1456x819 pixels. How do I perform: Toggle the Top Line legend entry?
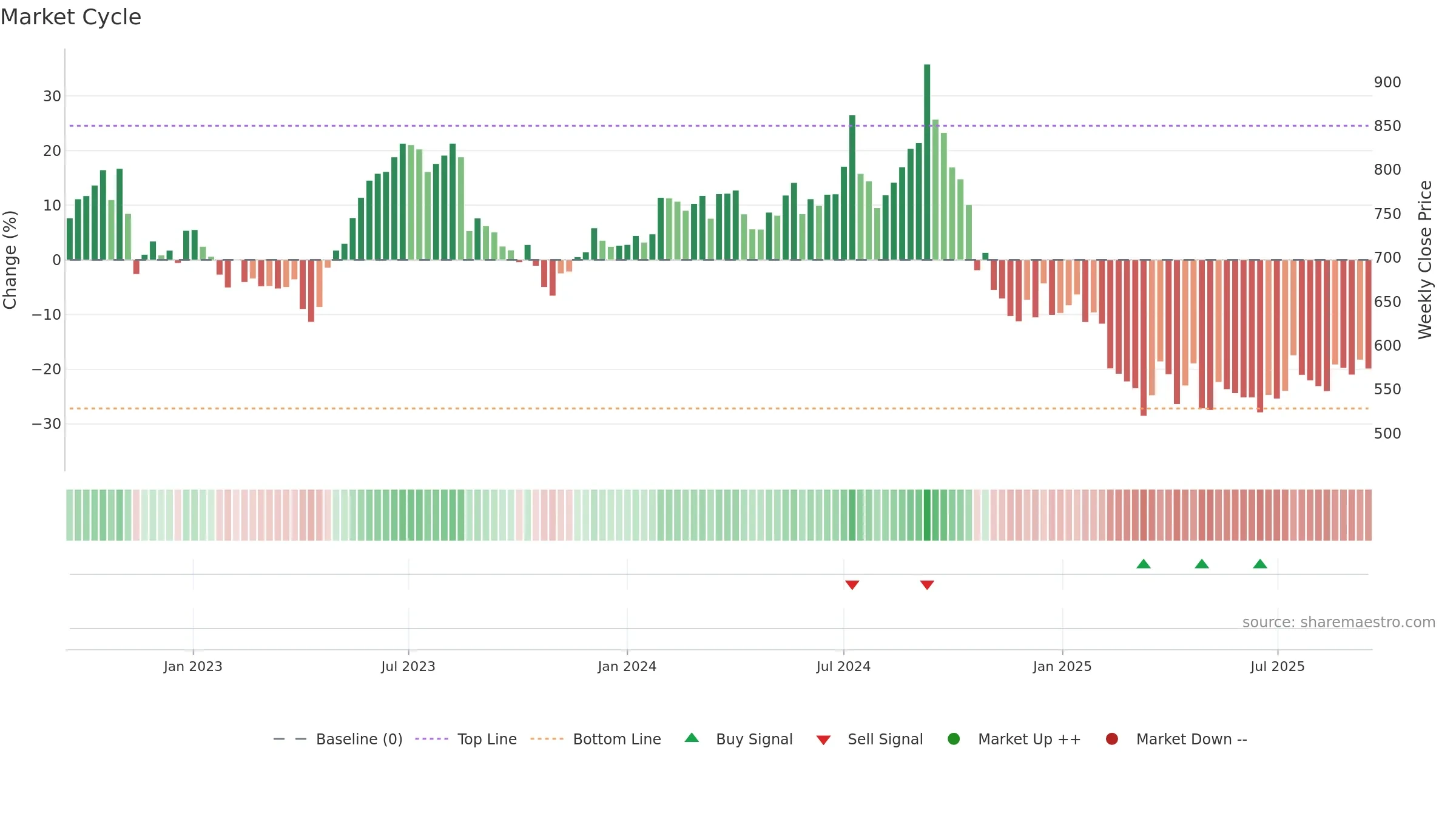(x=466, y=739)
